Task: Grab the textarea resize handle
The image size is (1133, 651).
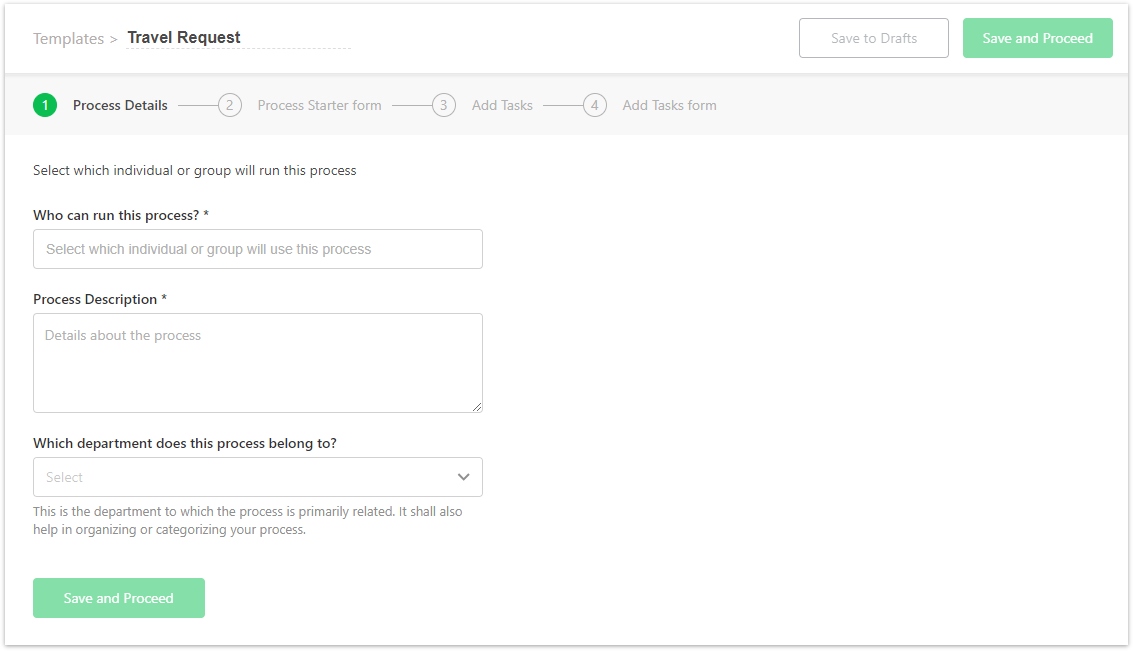Action: (477, 408)
